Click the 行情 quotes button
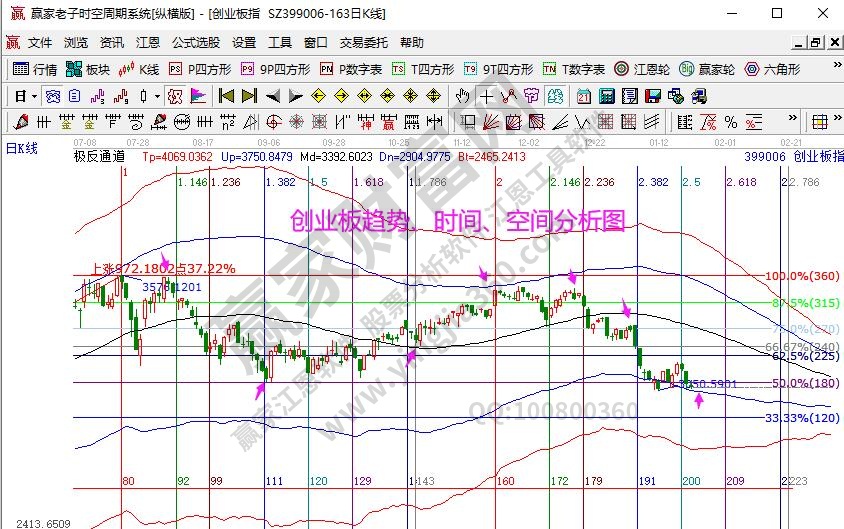844x529 pixels. pyautogui.click(x=35, y=69)
